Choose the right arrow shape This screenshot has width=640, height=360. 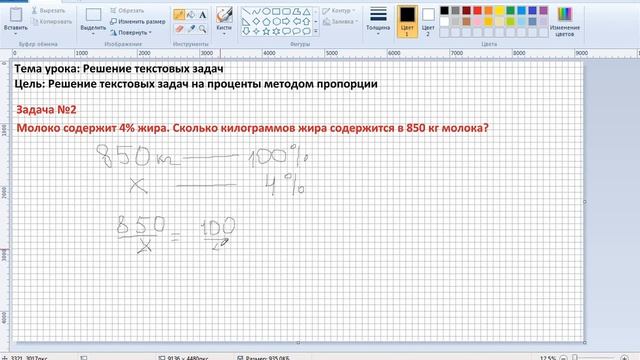tap(287, 21)
